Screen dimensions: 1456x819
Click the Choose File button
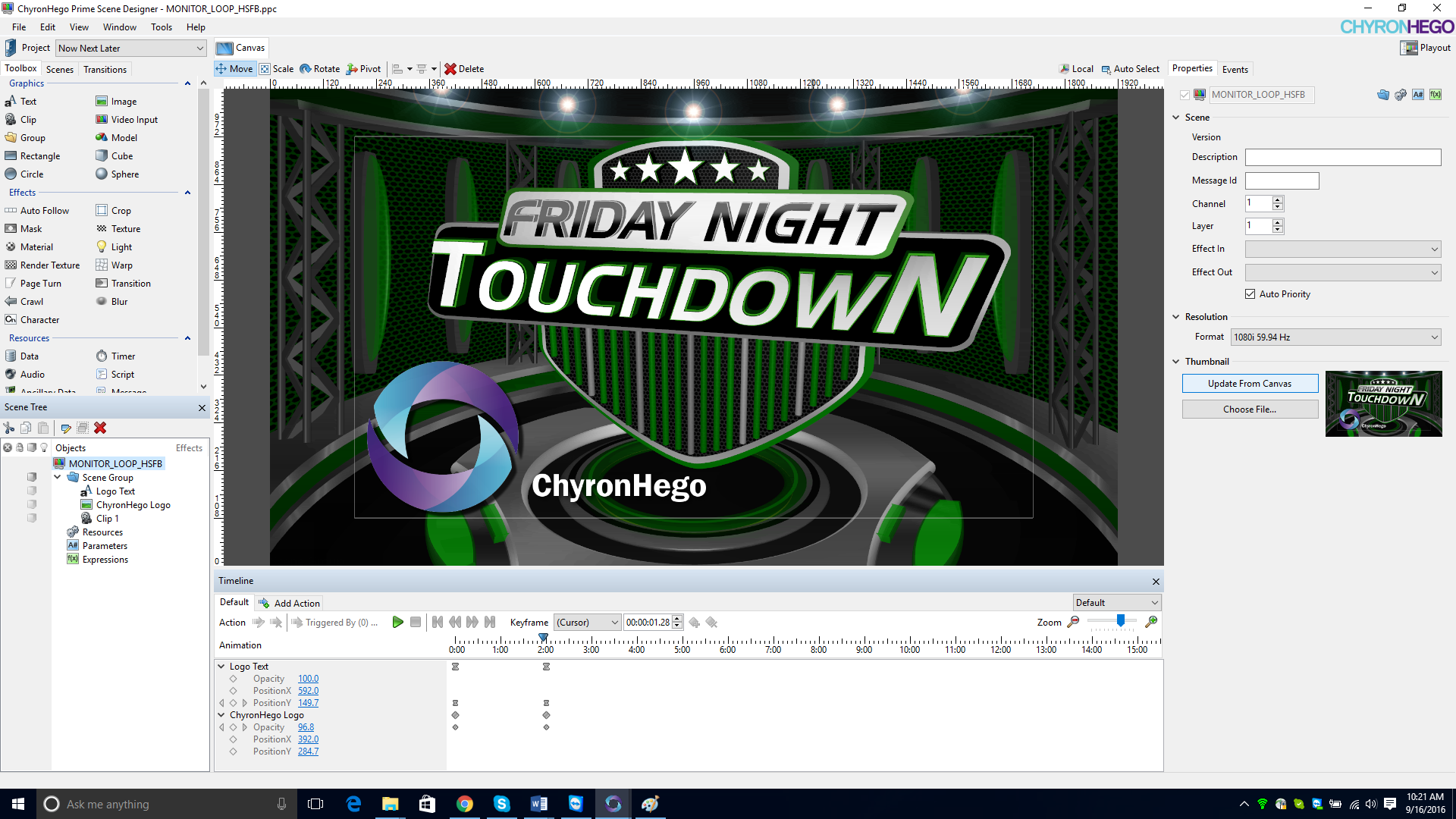point(1249,409)
